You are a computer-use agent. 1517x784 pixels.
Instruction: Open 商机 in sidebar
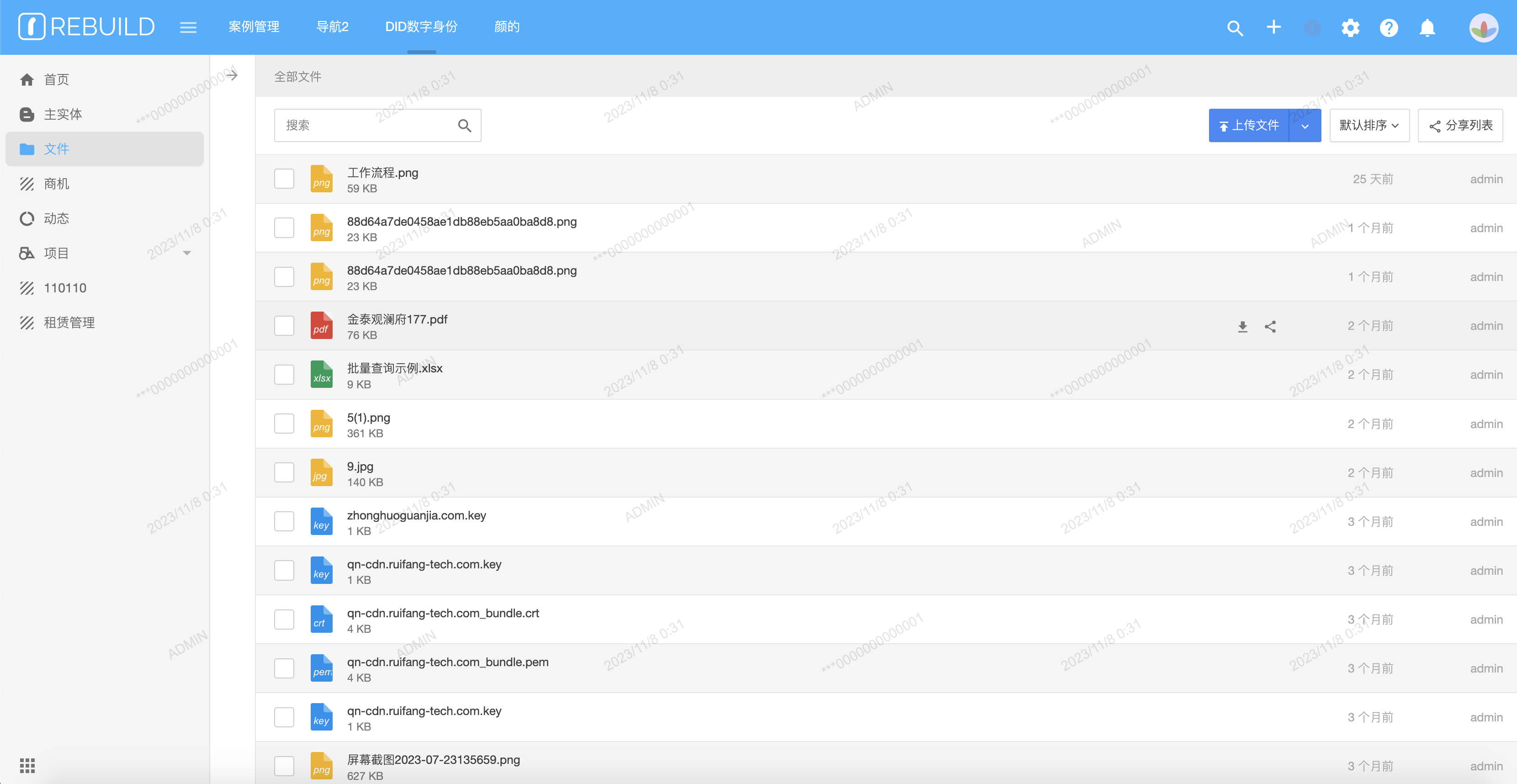[x=105, y=184]
